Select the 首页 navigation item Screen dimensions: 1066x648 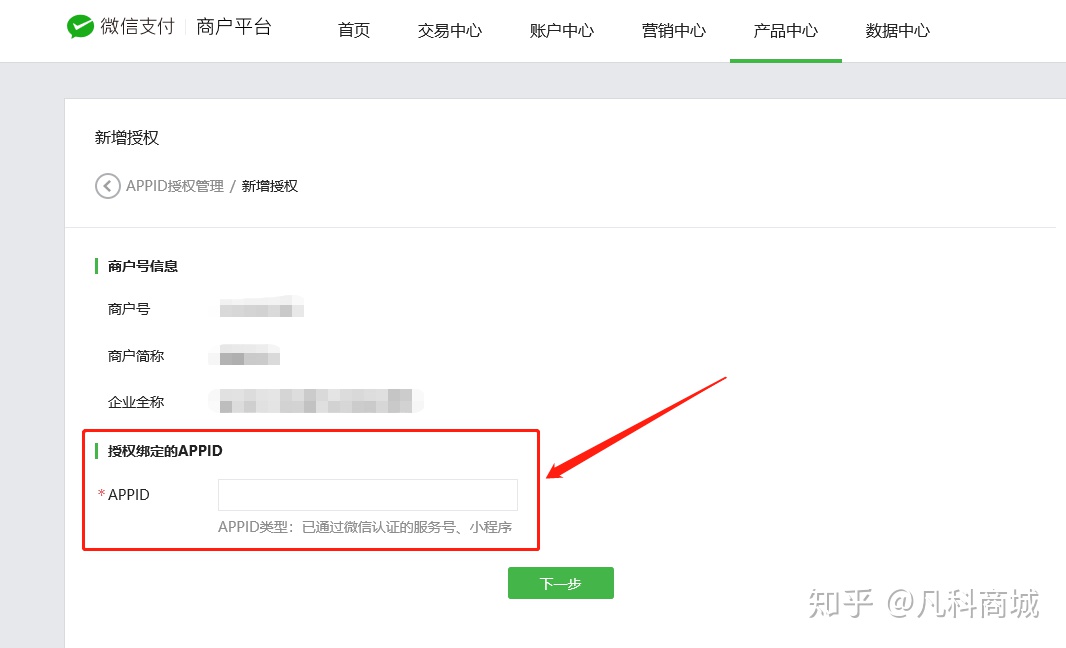(x=353, y=31)
